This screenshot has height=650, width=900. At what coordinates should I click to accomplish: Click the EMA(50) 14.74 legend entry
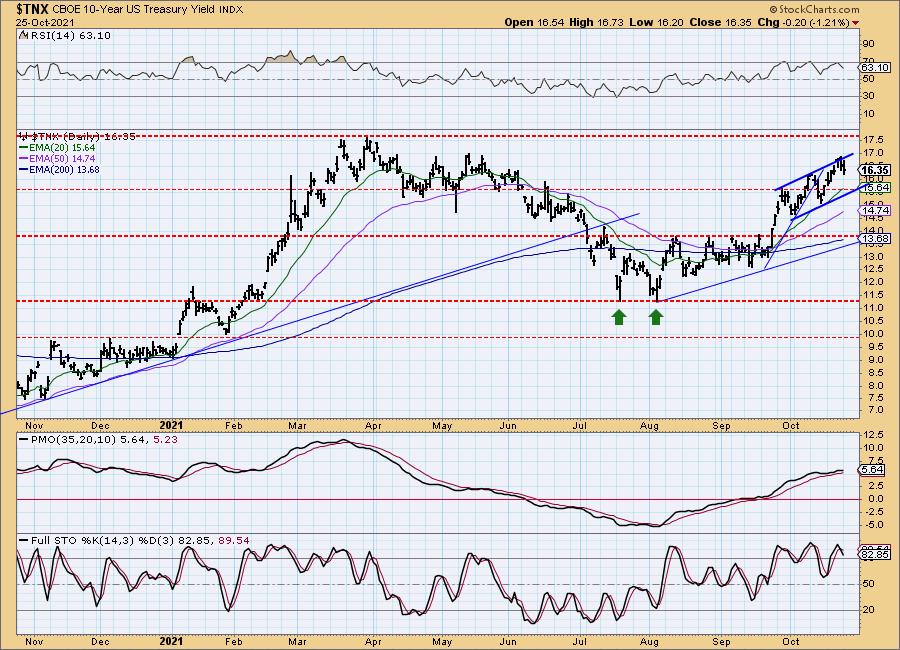pos(57,158)
